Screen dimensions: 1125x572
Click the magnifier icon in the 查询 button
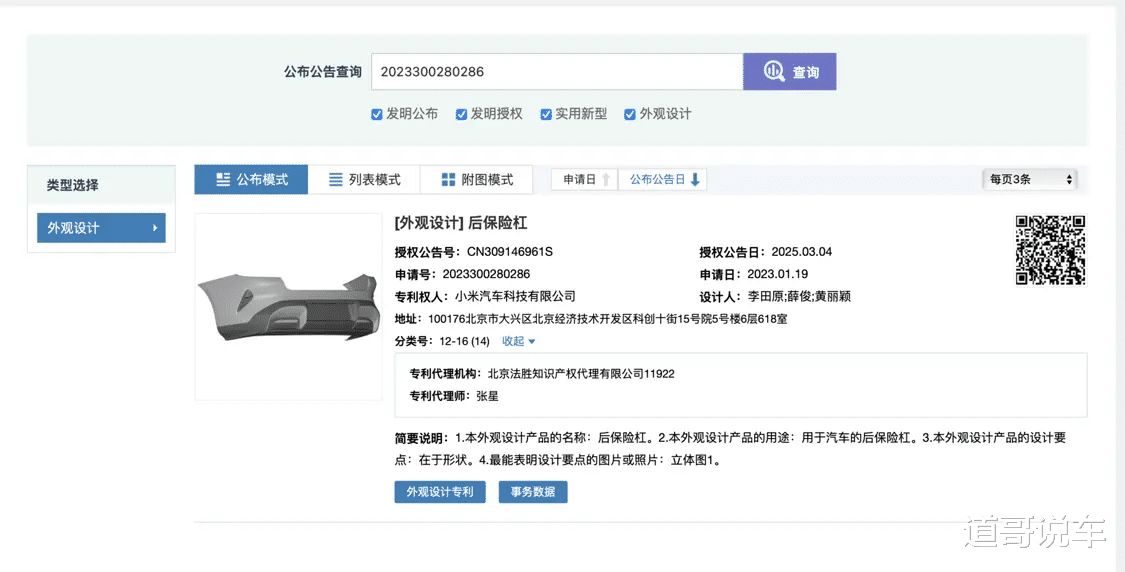tap(773, 71)
